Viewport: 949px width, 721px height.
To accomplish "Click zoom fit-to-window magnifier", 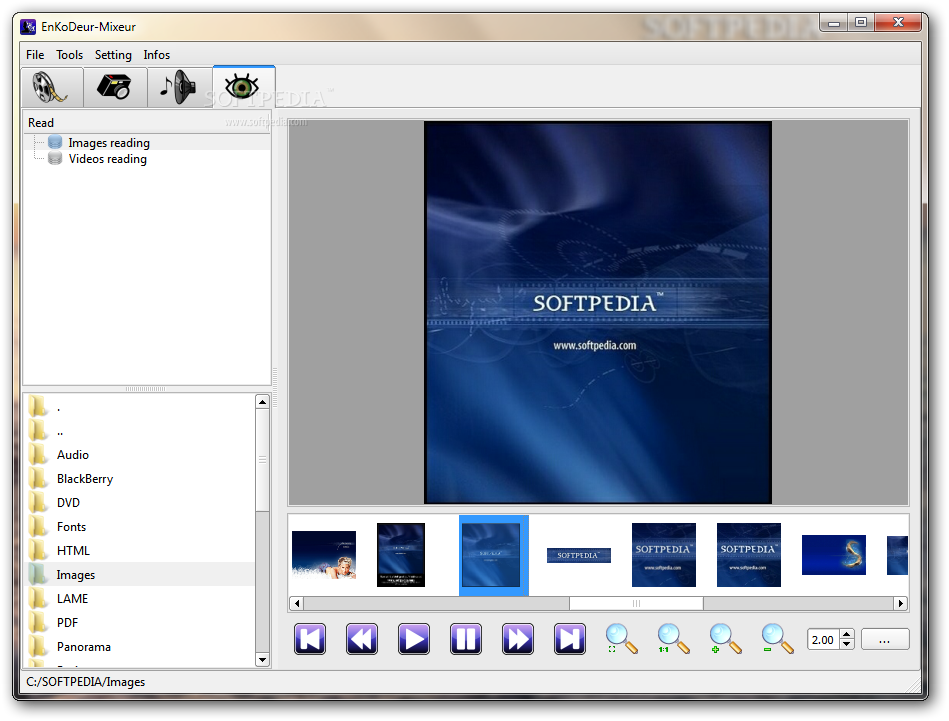I will [622, 639].
